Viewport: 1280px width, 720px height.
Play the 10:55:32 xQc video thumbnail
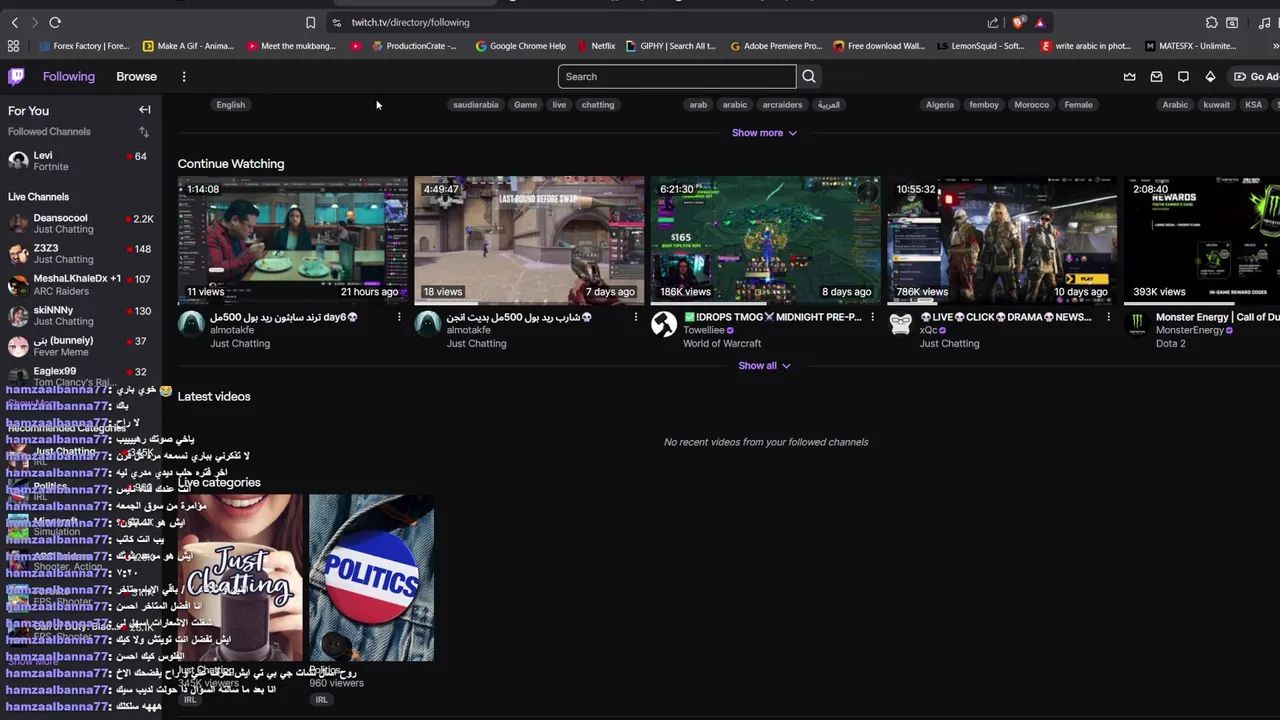[1002, 240]
